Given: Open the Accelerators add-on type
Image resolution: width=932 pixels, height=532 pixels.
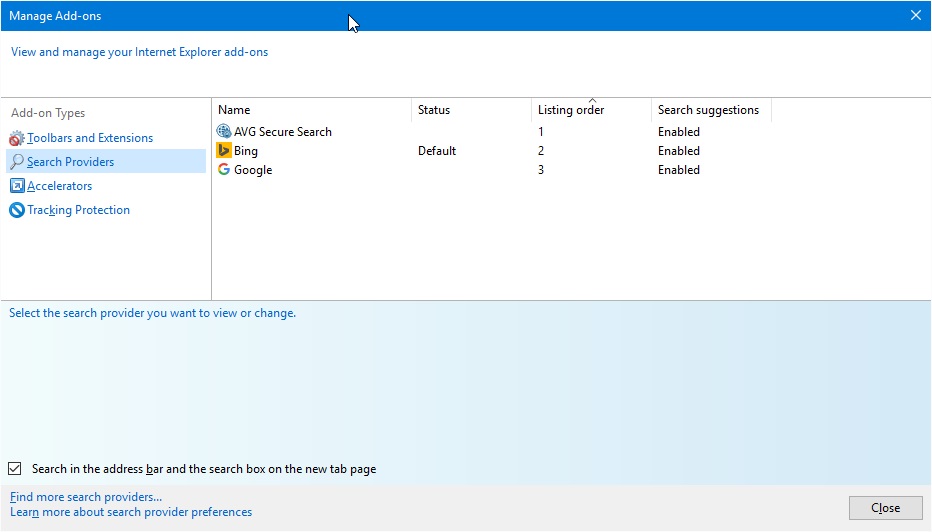Looking at the screenshot, I should [x=59, y=186].
